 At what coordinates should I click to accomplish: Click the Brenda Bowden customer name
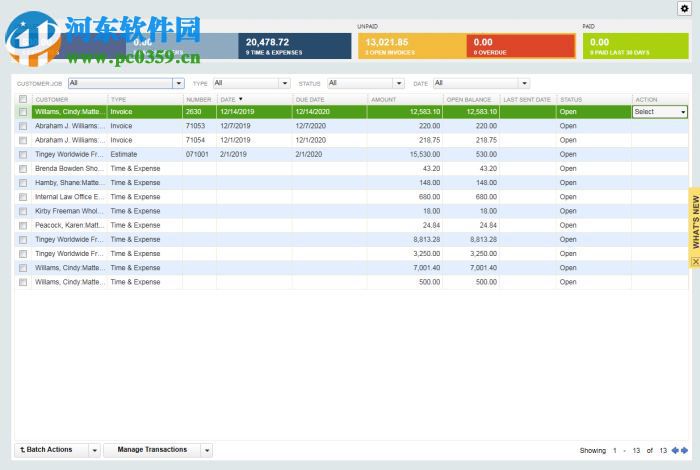(x=69, y=169)
